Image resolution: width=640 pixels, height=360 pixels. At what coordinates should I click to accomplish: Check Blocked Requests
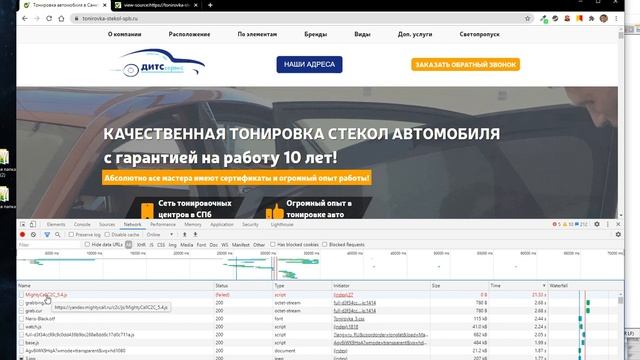[x=324, y=244]
